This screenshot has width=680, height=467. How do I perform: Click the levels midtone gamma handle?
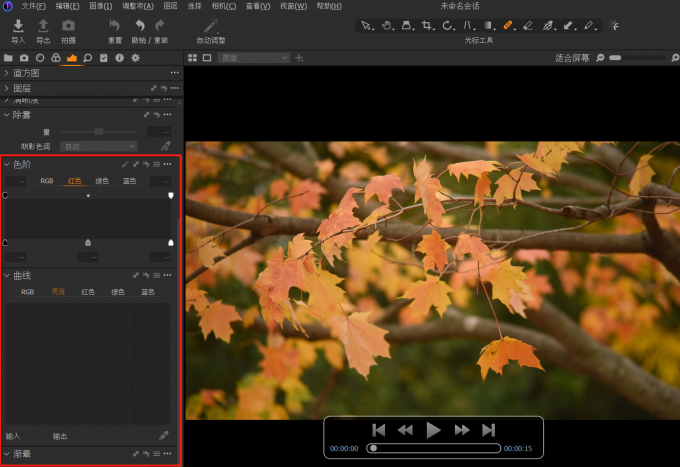[x=88, y=243]
